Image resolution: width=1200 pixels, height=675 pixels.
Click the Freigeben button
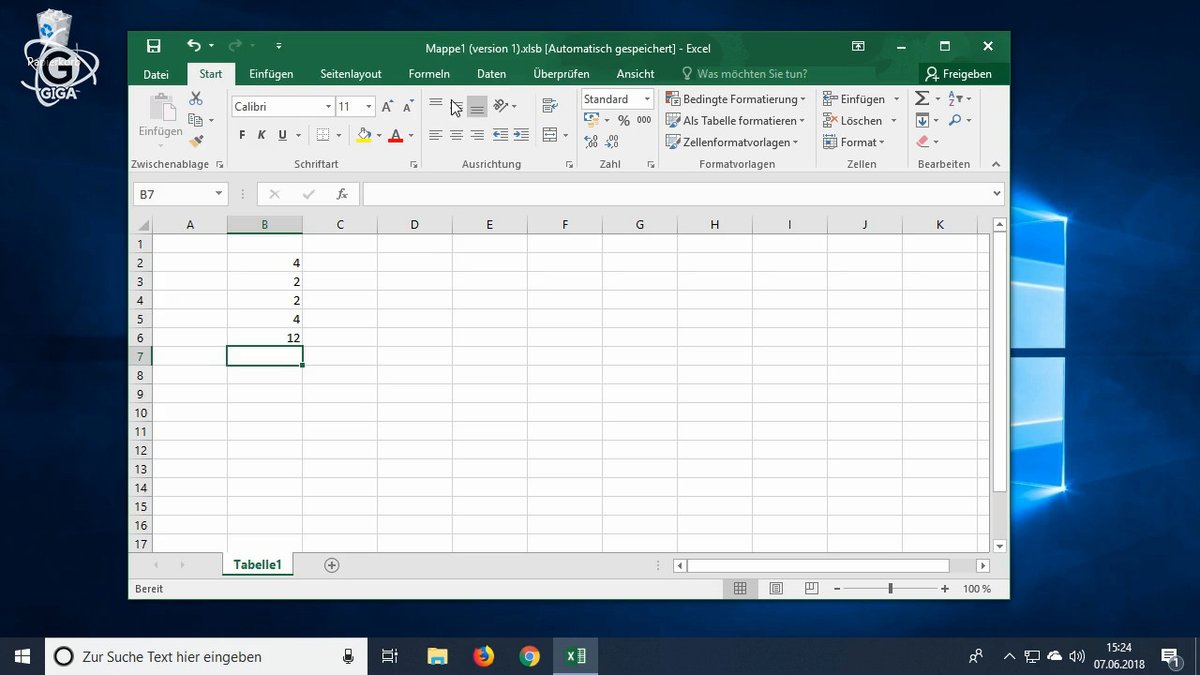pyautogui.click(x=961, y=73)
